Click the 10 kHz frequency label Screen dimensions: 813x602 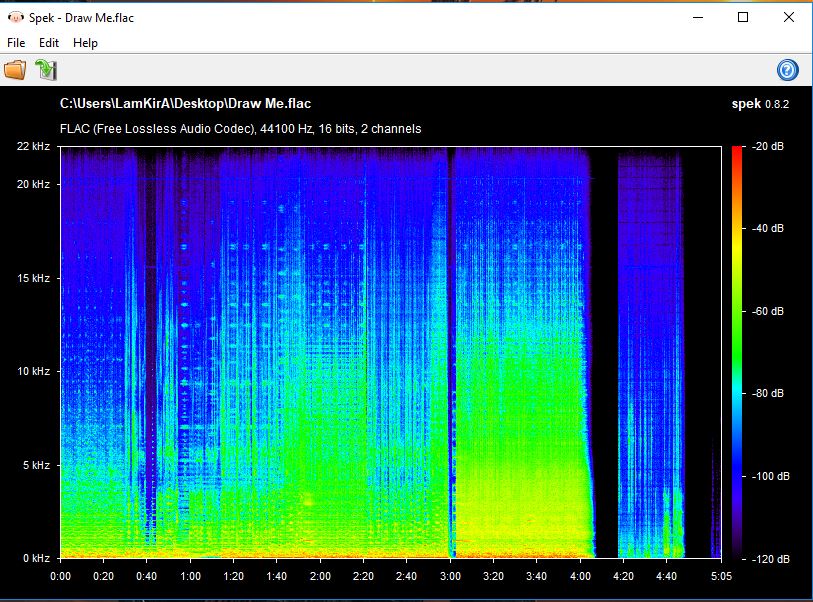[x=33, y=371]
